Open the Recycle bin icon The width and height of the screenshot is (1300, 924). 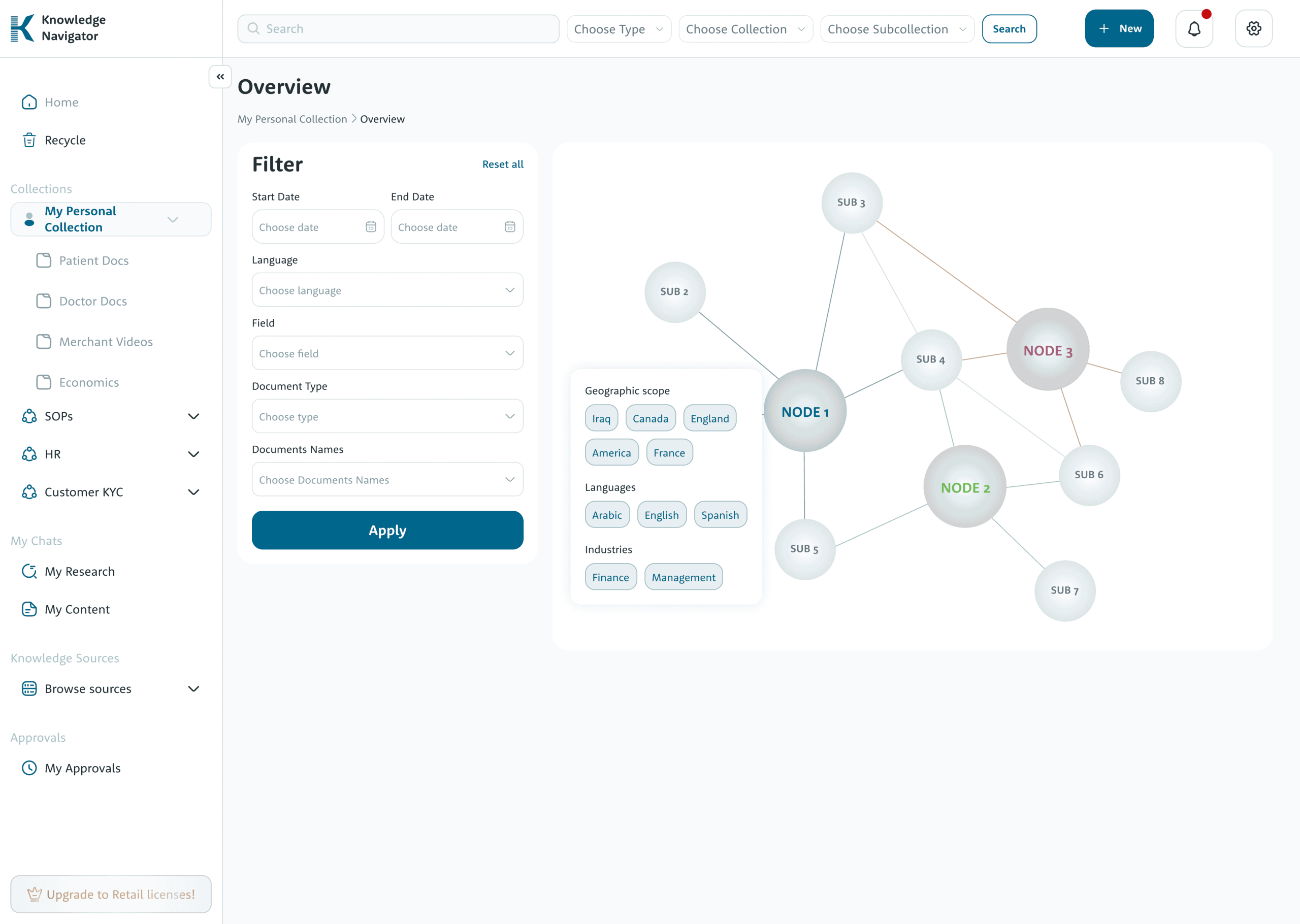point(29,141)
